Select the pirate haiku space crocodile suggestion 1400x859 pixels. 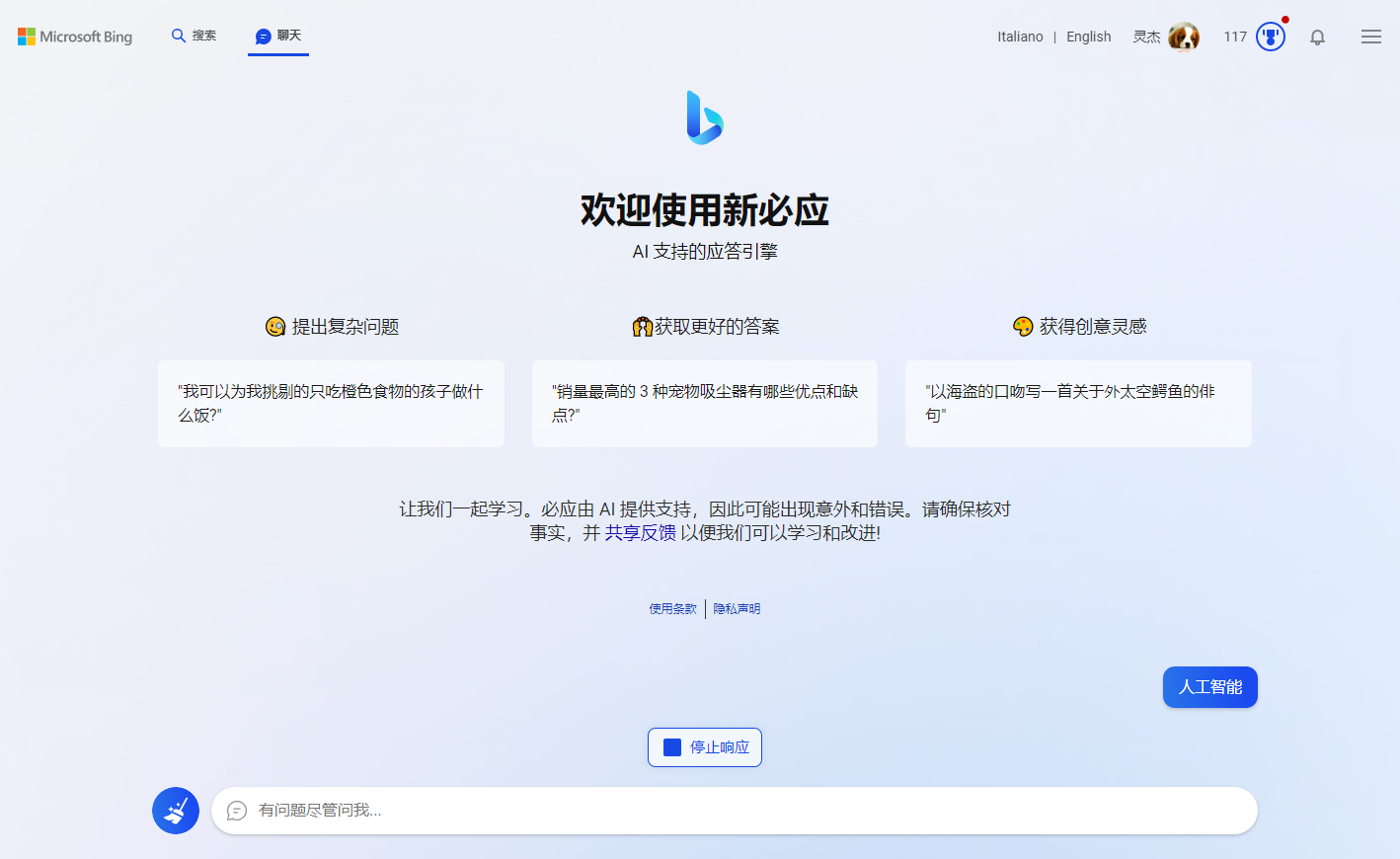(x=1078, y=404)
